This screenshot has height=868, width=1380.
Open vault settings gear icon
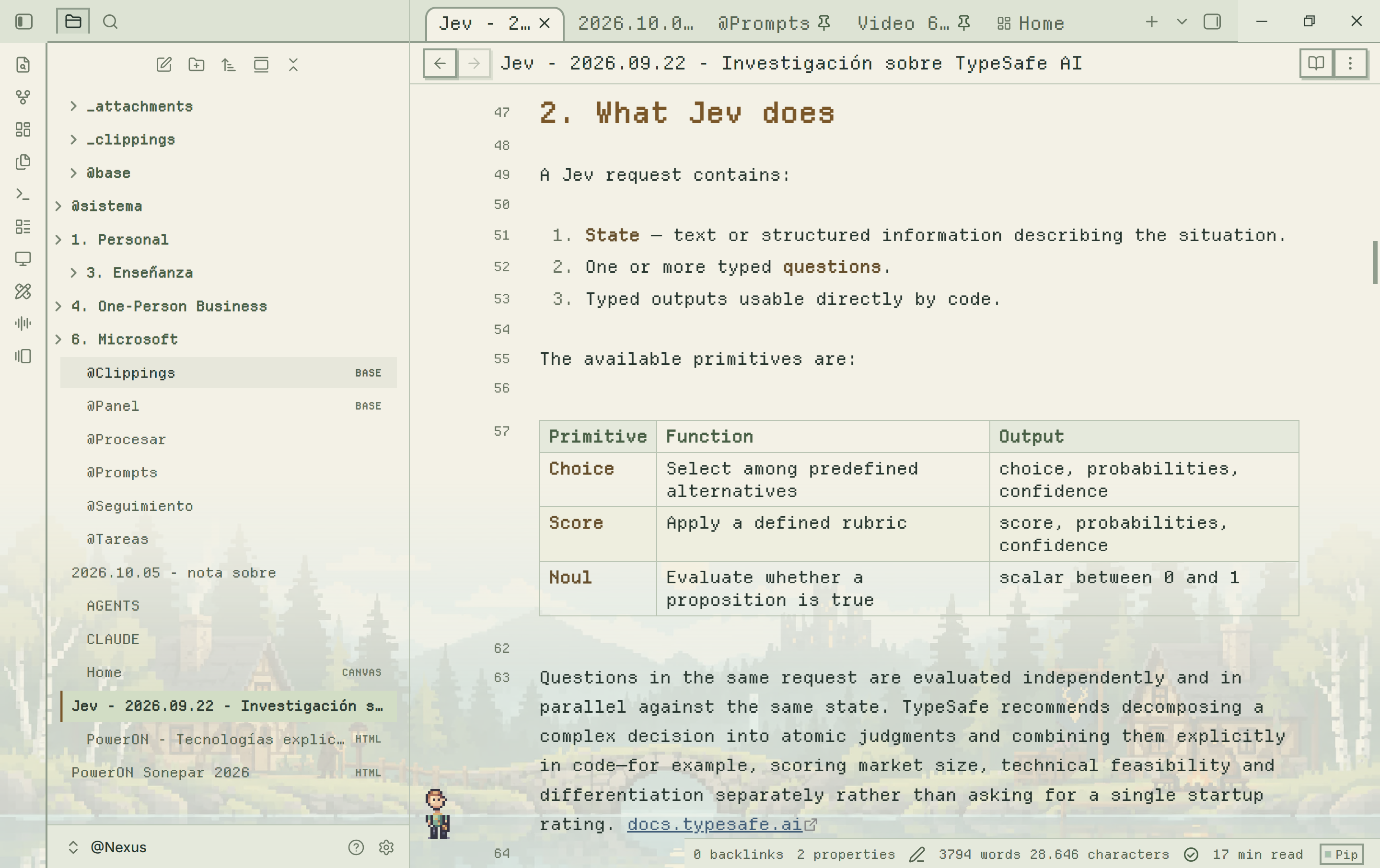point(386,847)
